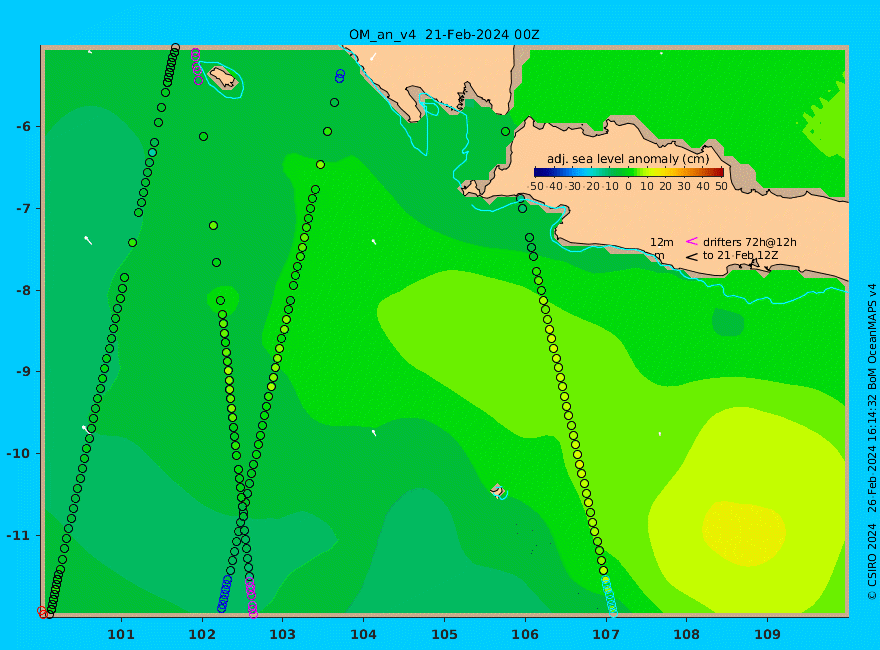Click the magenta circles at the top near 102E

(196, 66)
